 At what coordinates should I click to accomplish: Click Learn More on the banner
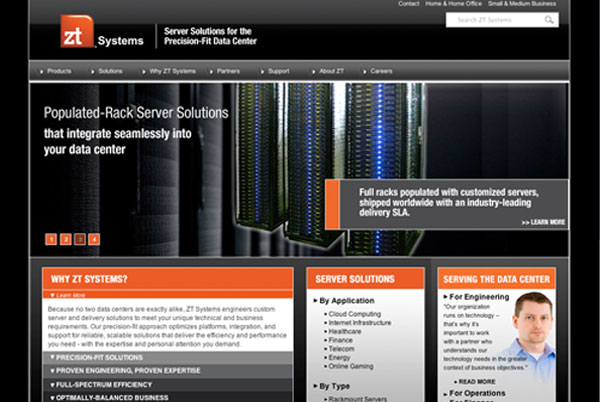tap(543, 222)
